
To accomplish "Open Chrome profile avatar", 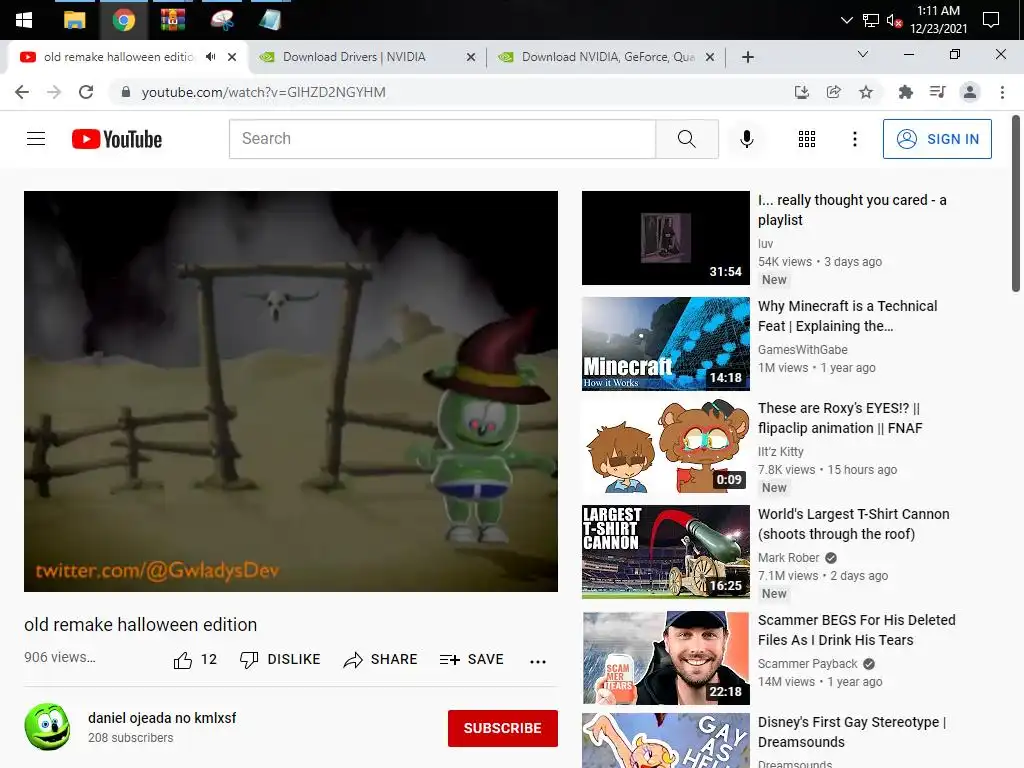I will click(x=970, y=92).
